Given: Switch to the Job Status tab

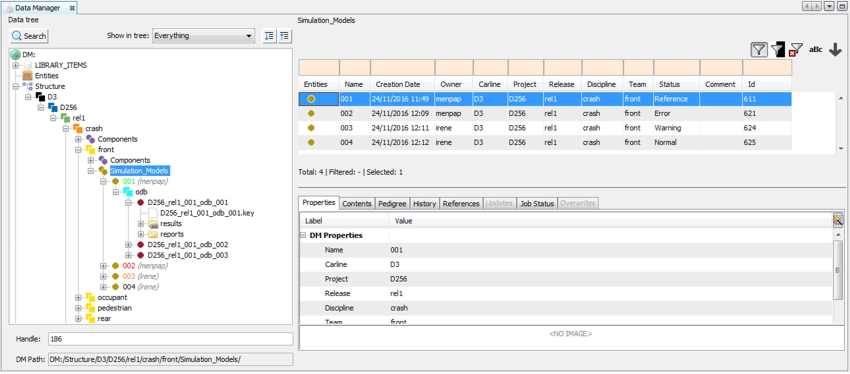Looking at the screenshot, I should [537, 203].
